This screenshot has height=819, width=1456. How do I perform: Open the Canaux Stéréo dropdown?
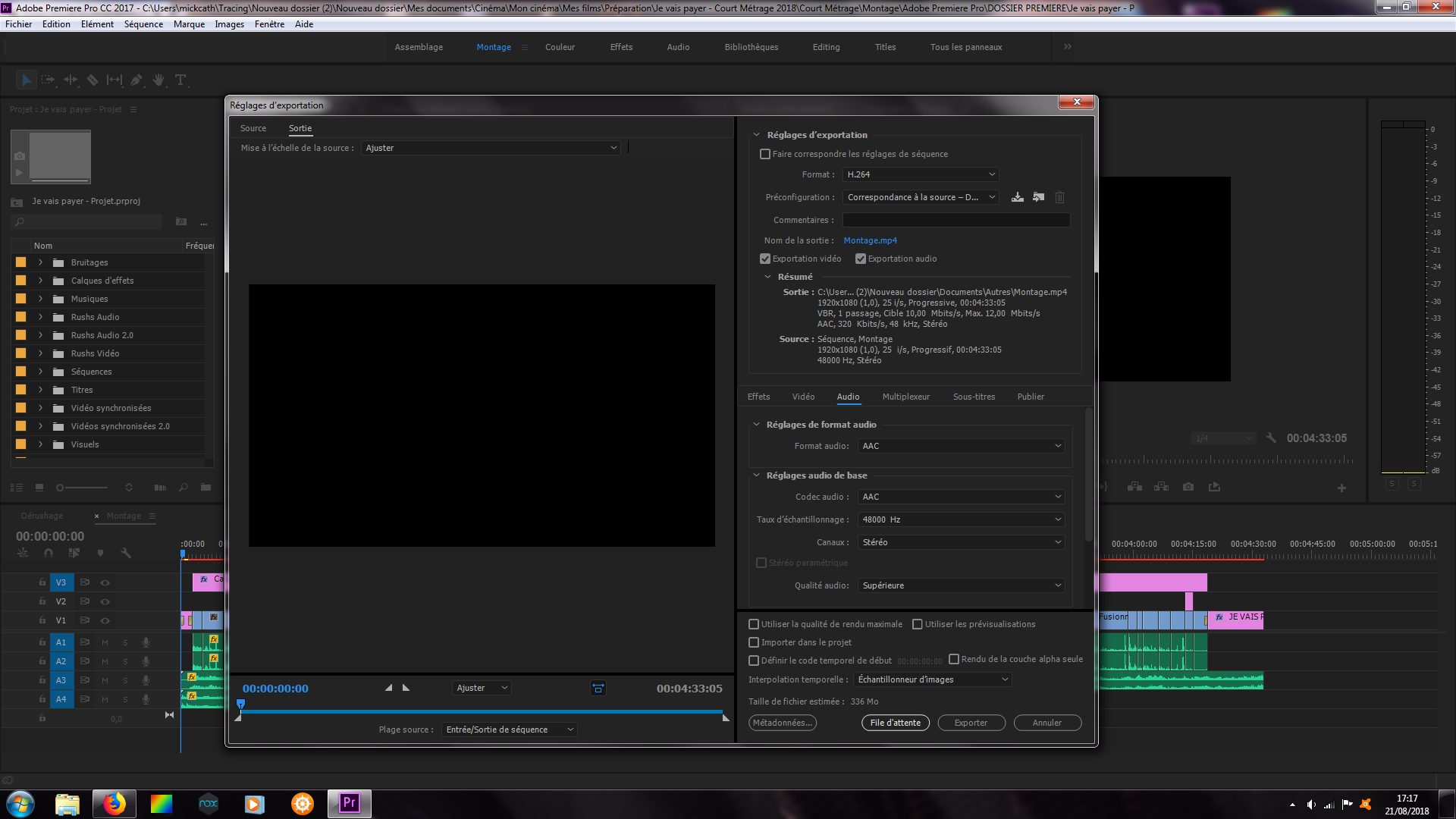pyautogui.click(x=962, y=542)
